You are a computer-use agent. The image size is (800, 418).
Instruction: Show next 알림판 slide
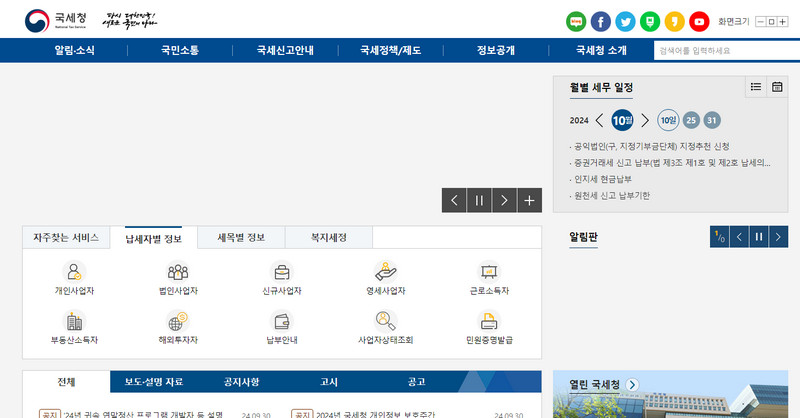point(778,237)
